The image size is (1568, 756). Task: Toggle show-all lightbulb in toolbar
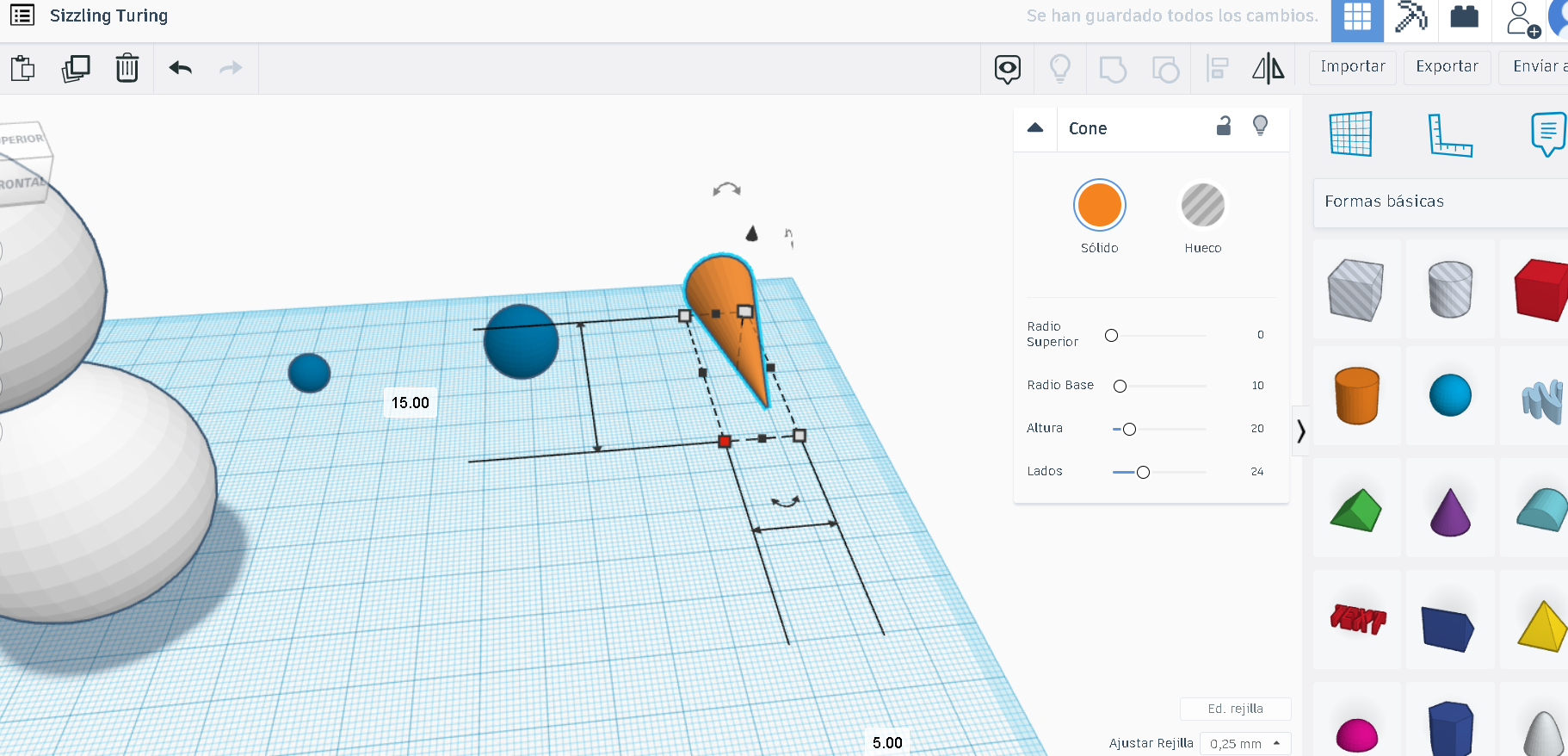[1060, 68]
